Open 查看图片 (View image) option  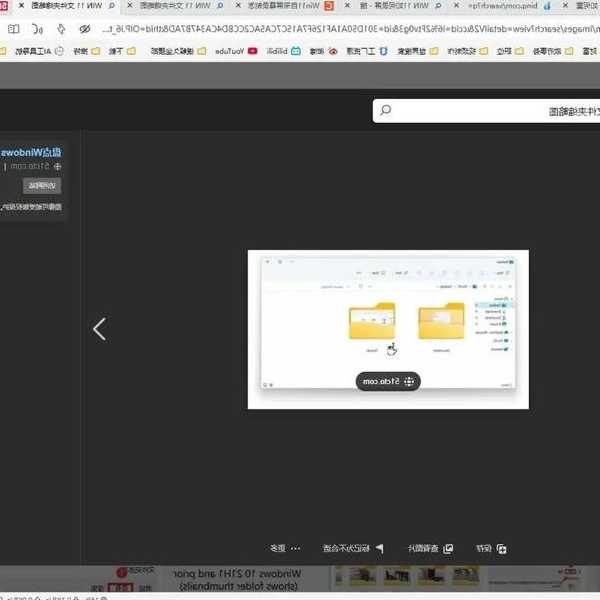tap(428, 548)
